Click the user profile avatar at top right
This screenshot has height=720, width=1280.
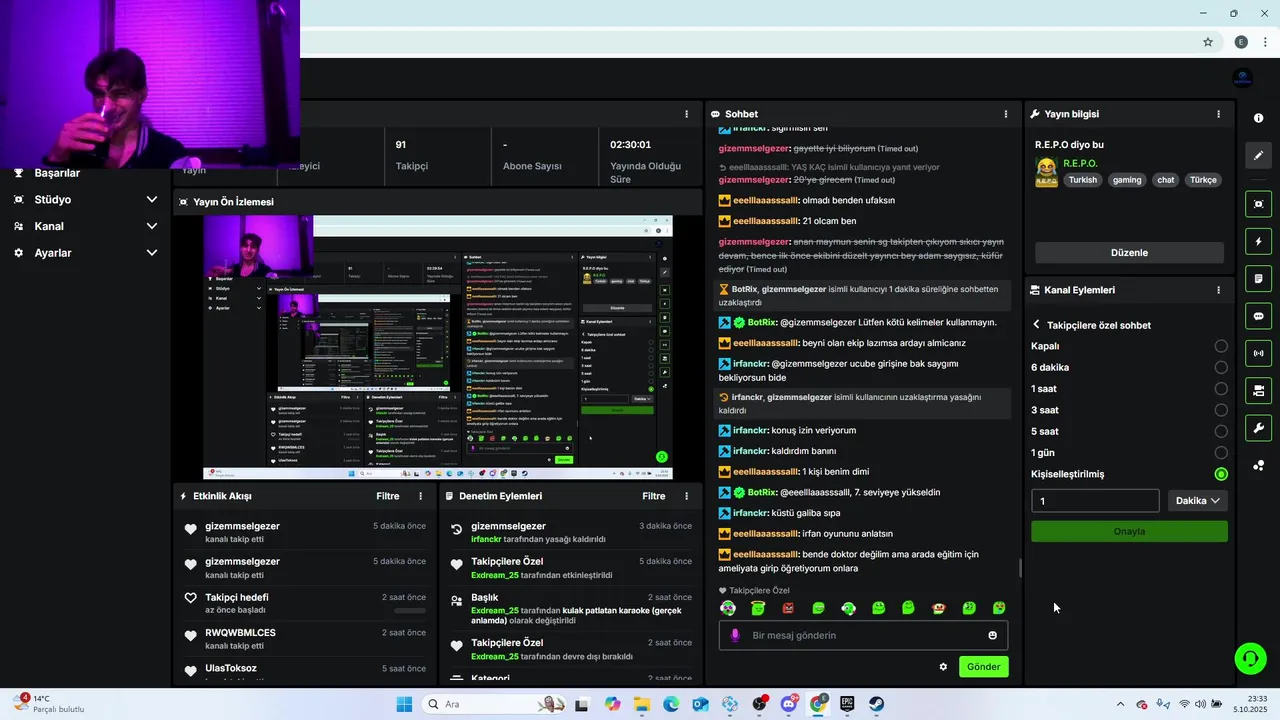tap(1243, 78)
